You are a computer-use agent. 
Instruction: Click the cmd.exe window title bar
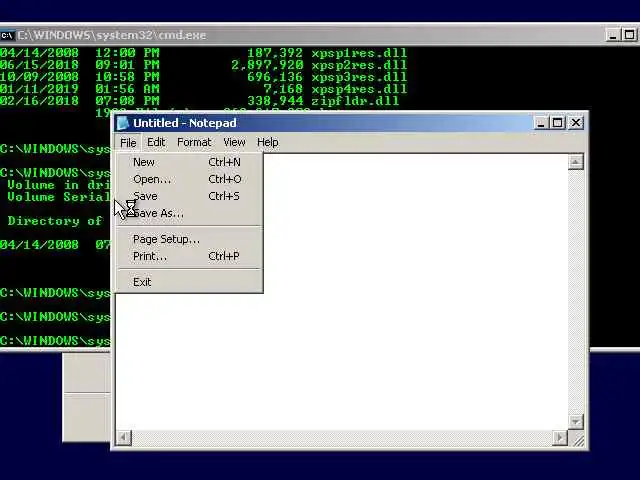pyautogui.click(x=320, y=35)
